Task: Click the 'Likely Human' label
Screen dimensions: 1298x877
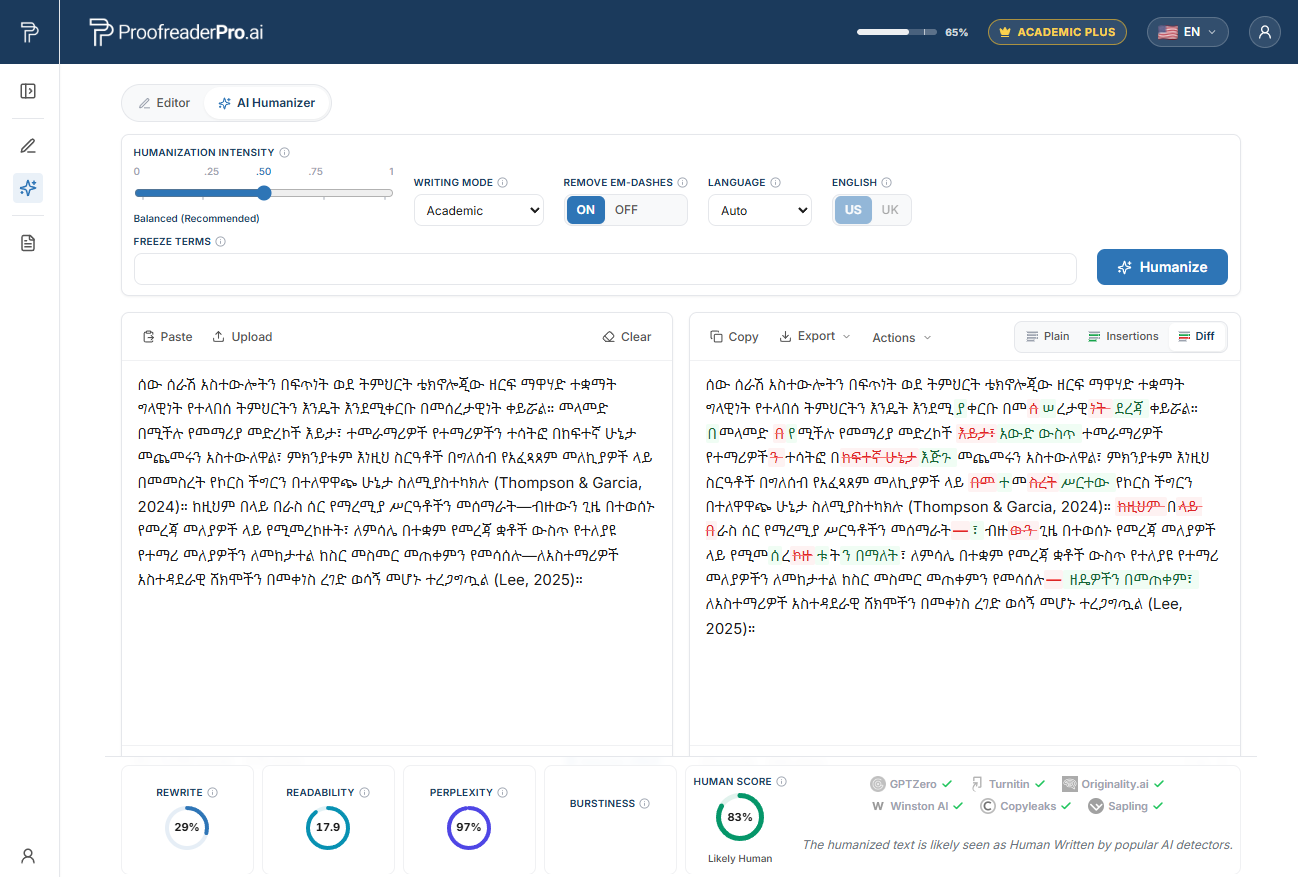Action: (x=740, y=858)
